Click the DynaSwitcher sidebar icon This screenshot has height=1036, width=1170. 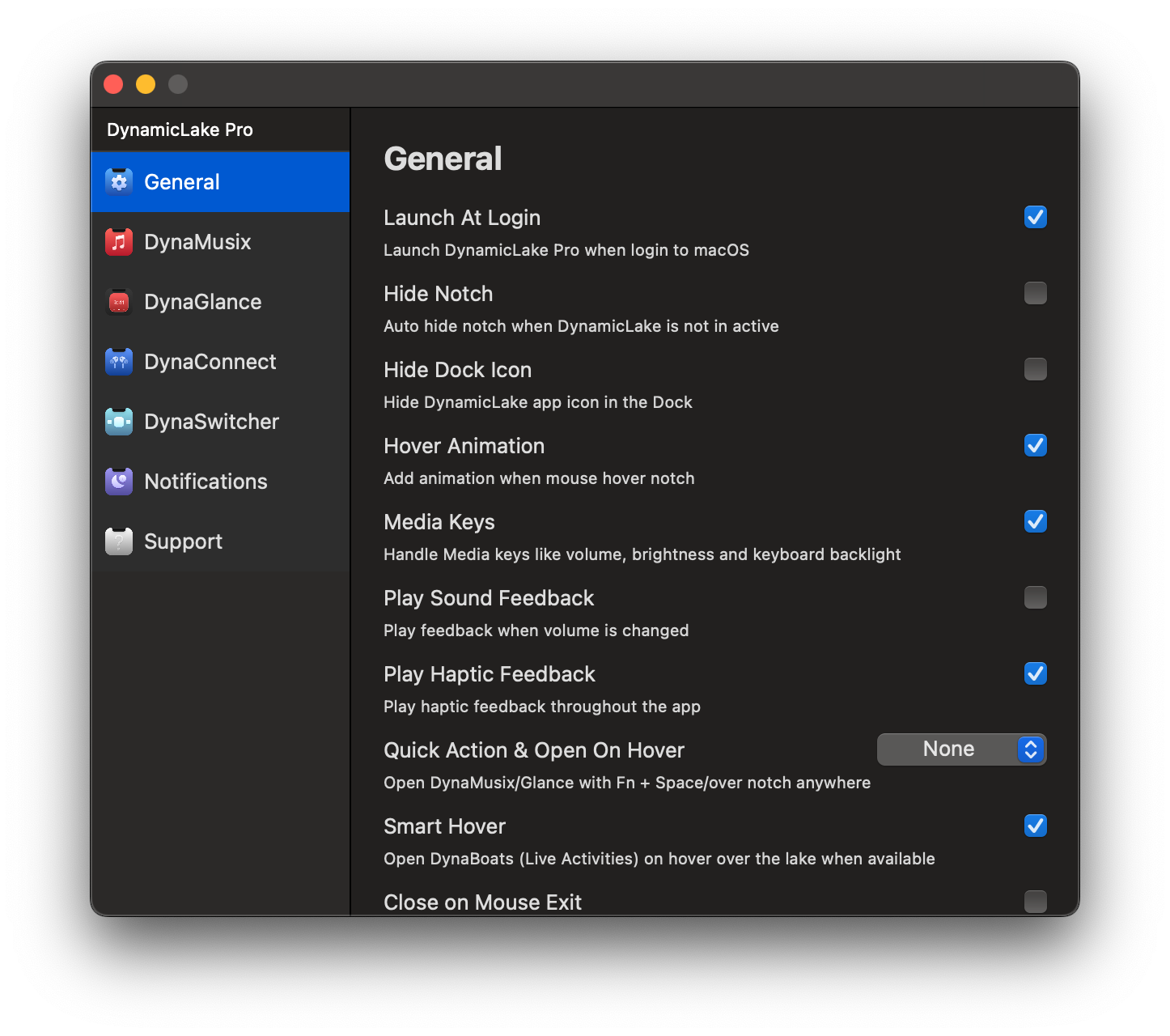pyautogui.click(x=119, y=422)
